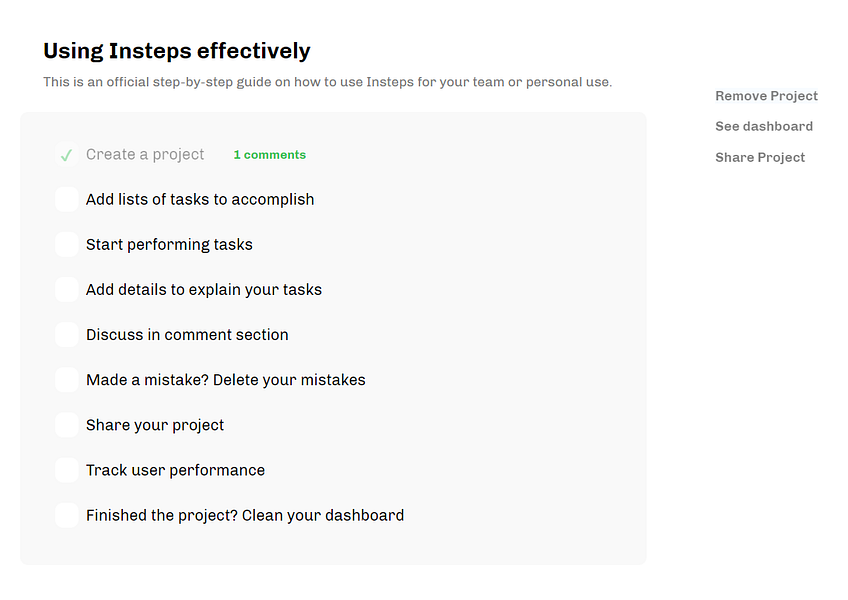Click the project description text
Image resolution: width=848 pixels, height=600 pixels.
pyautogui.click(x=327, y=82)
